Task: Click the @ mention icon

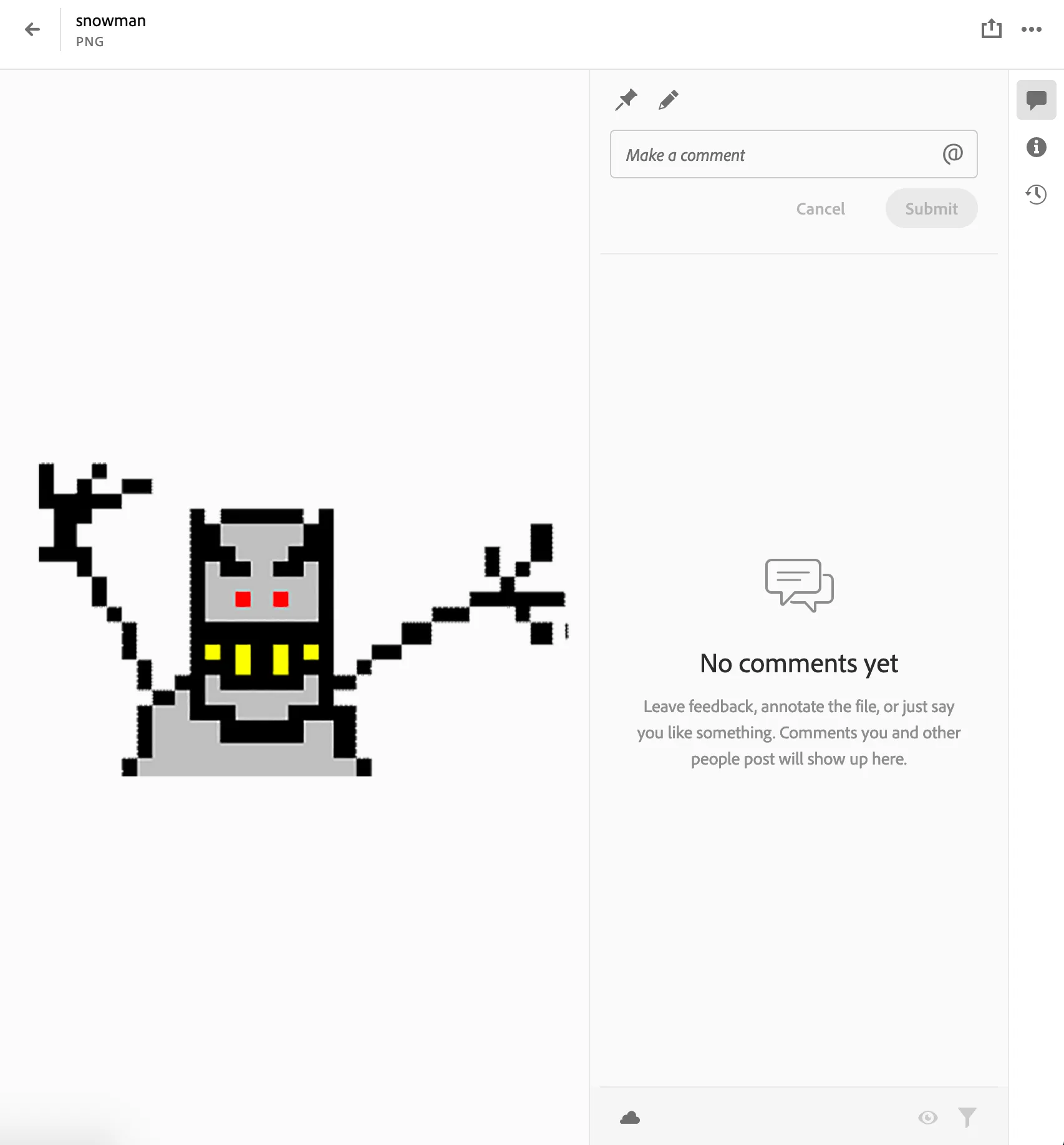Action: click(953, 155)
